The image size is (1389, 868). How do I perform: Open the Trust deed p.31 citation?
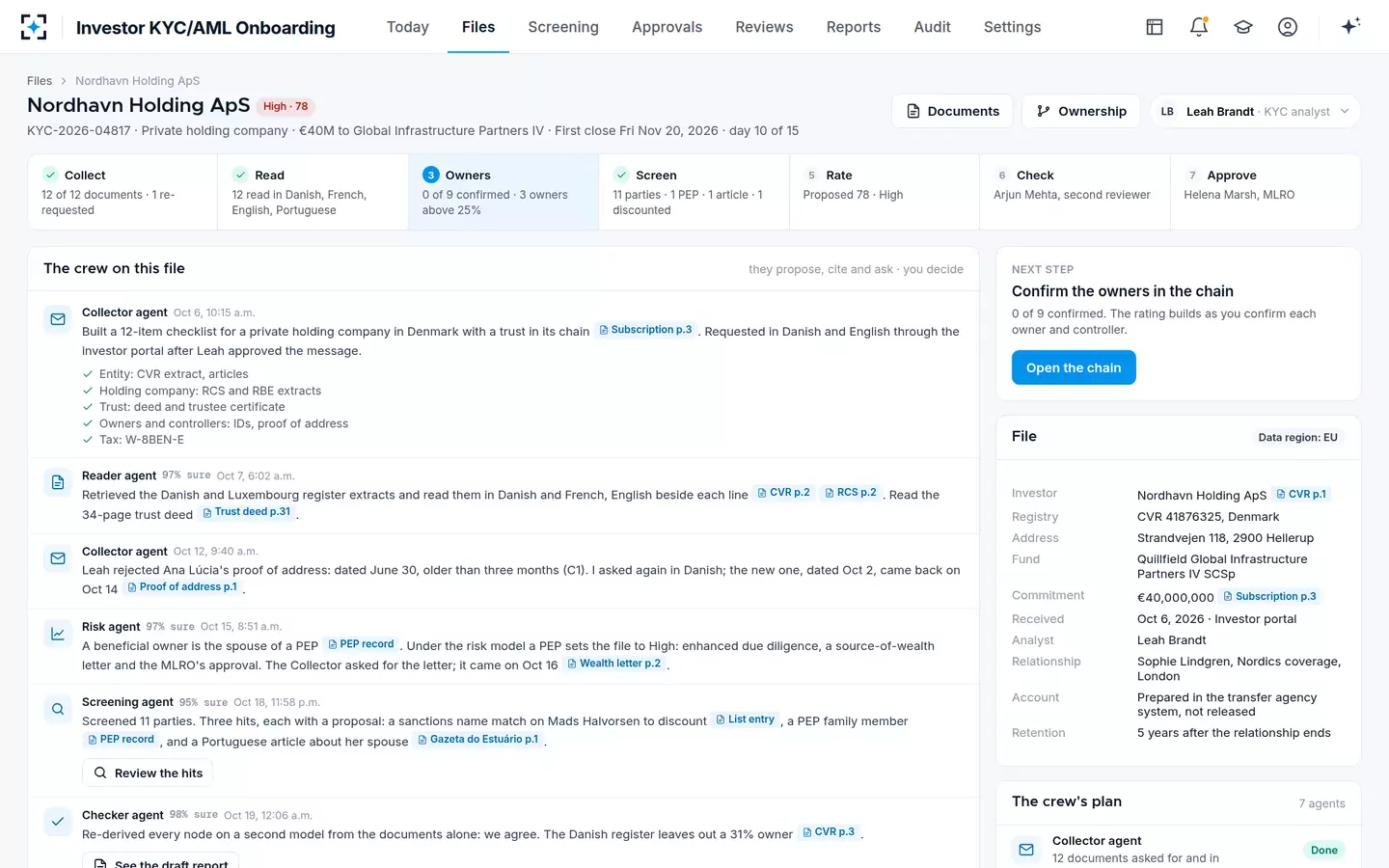(246, 512)
